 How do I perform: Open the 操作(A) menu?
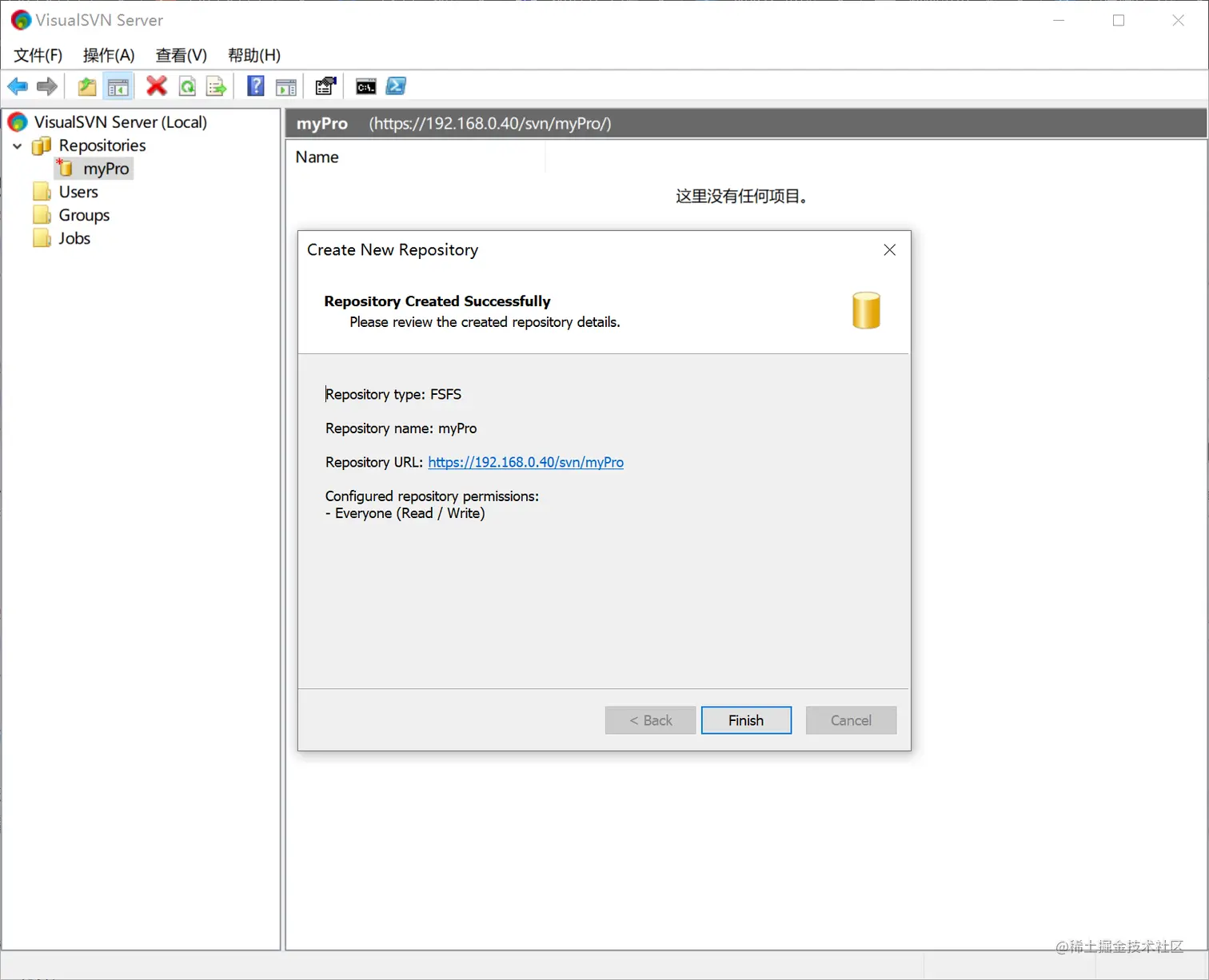[109, 55]
